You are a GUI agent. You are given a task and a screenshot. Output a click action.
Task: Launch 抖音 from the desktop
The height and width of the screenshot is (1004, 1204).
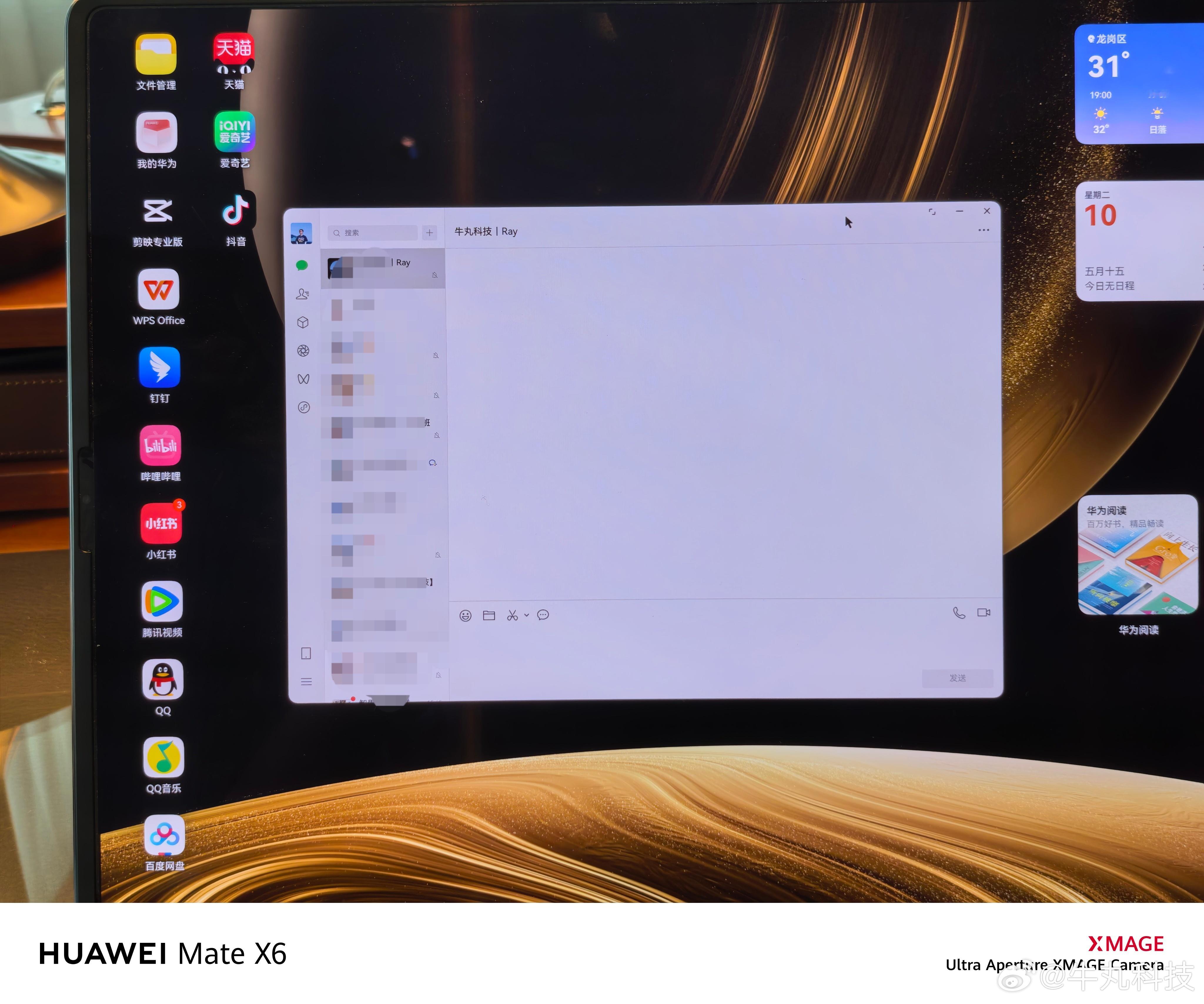point(236,218)
